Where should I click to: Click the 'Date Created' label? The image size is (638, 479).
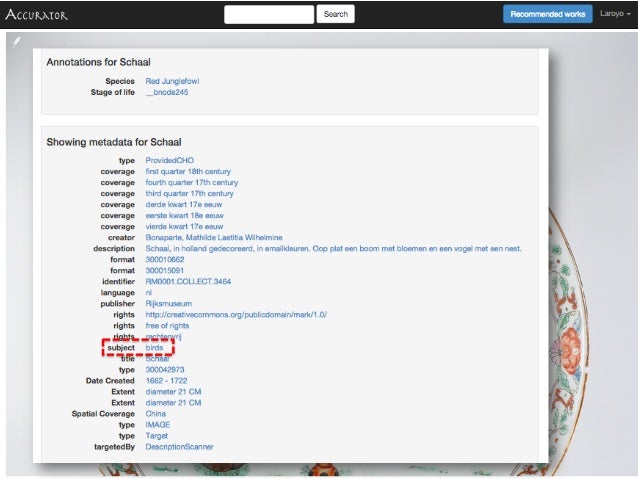(110, 381)
